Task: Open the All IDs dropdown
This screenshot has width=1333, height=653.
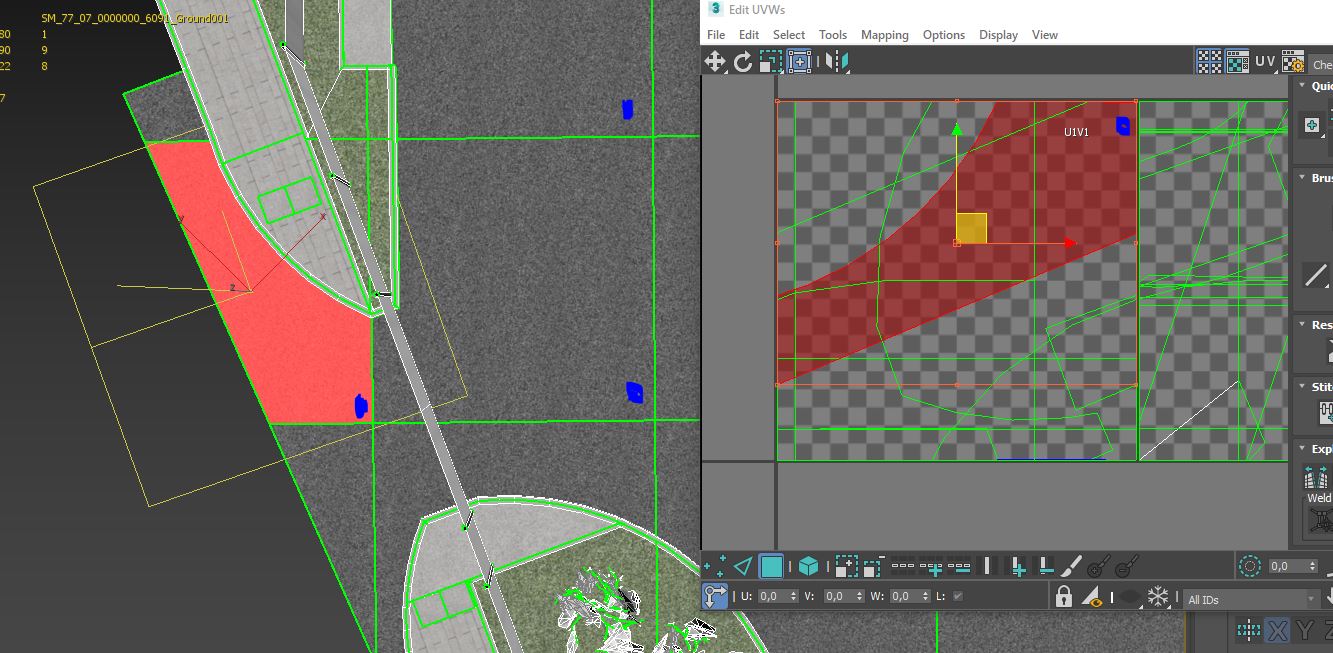Action: point(1250,600)
